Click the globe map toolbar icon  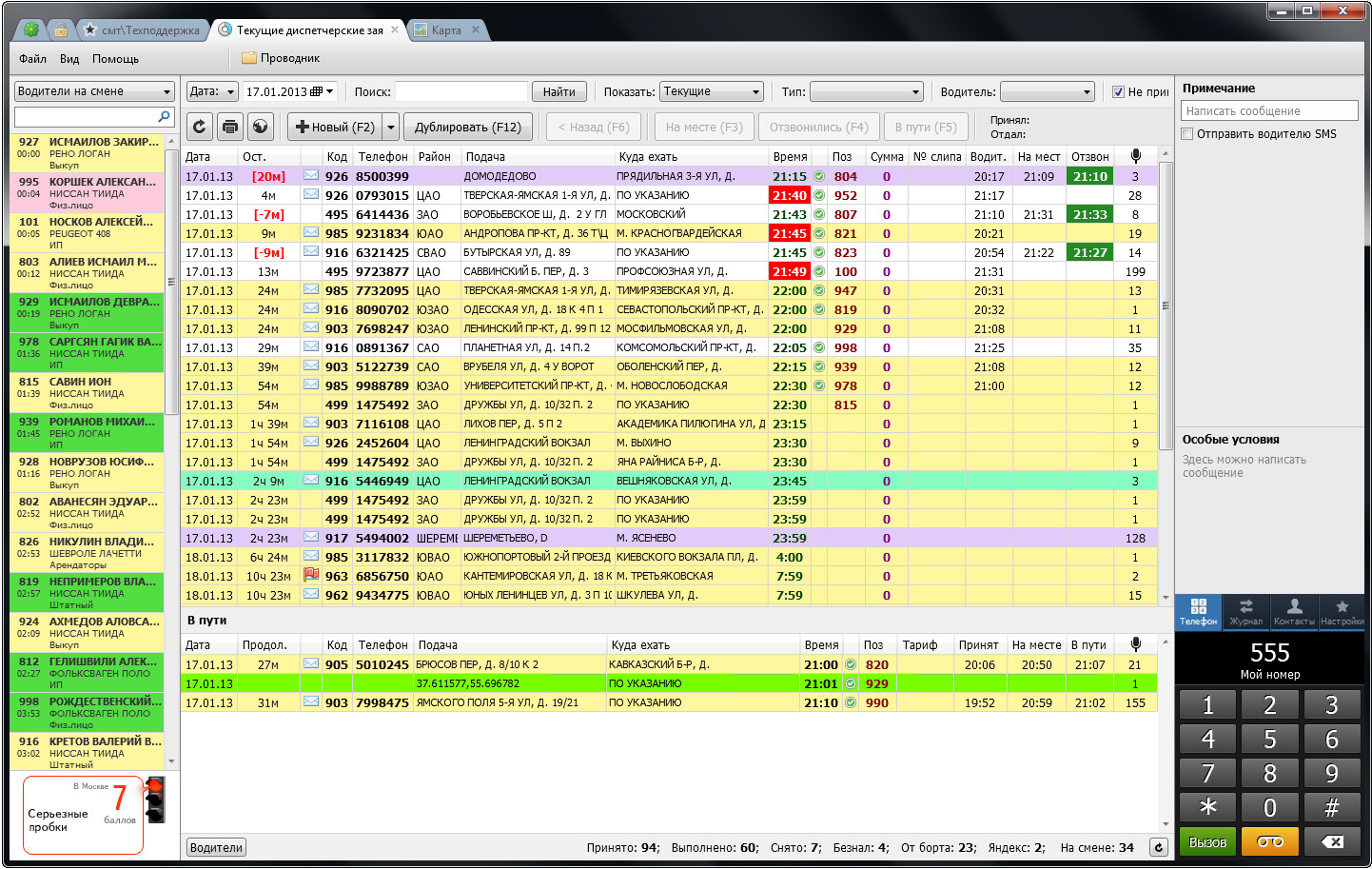click(260, 127)
